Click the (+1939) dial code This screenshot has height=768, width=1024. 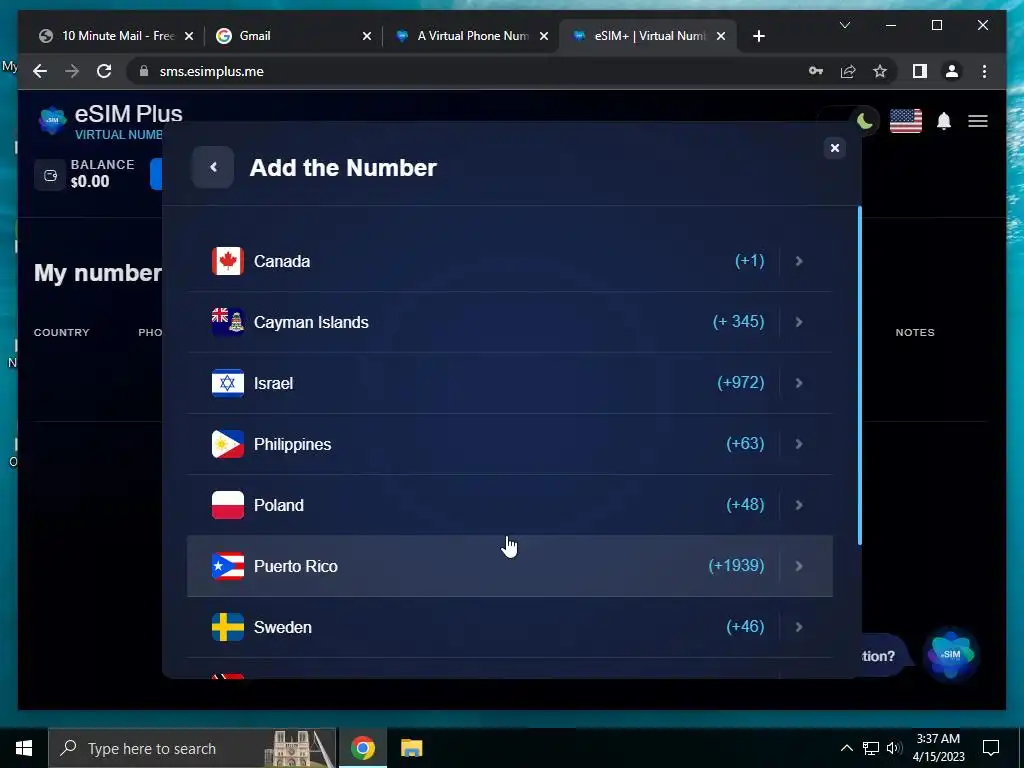pos(737,566)
